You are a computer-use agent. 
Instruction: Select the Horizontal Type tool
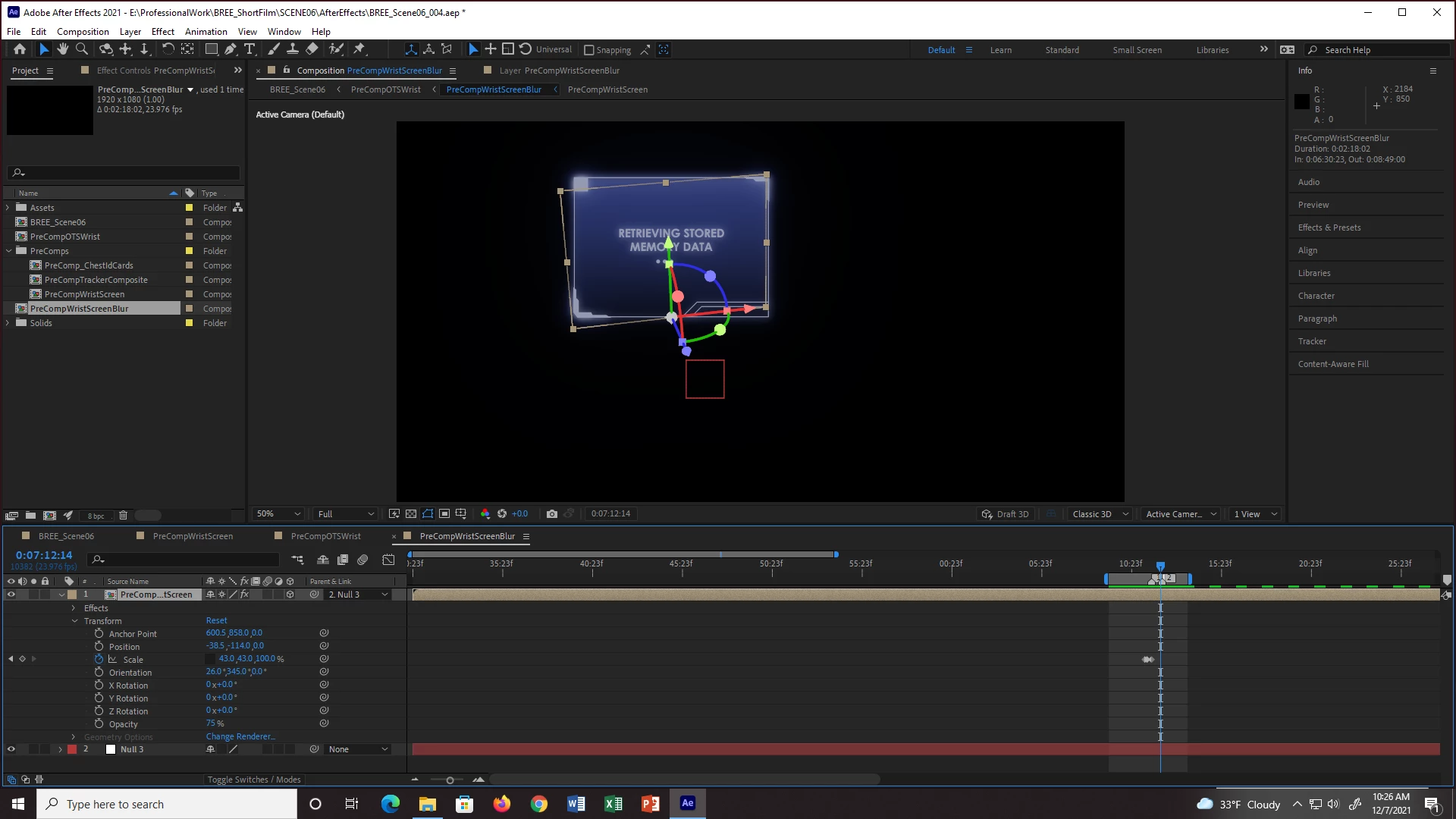point(249,49)
